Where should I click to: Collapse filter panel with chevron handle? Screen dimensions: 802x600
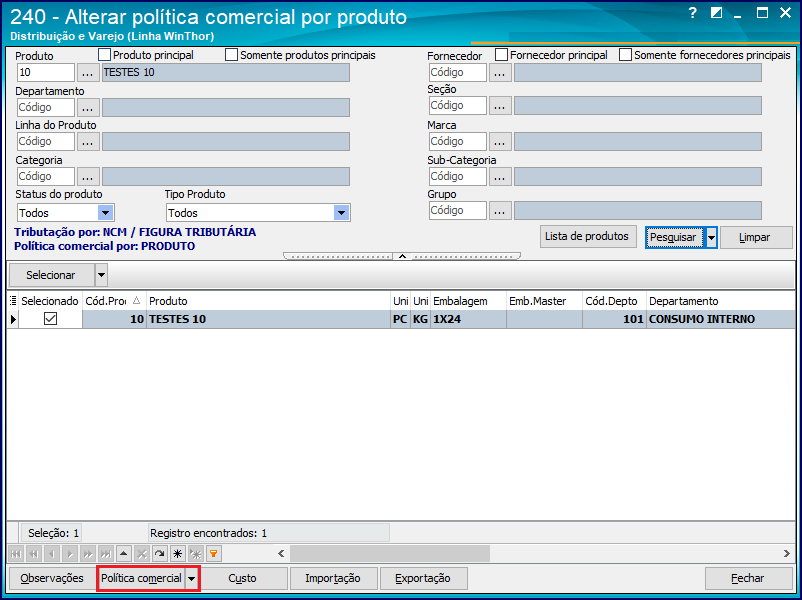point(402,256)
